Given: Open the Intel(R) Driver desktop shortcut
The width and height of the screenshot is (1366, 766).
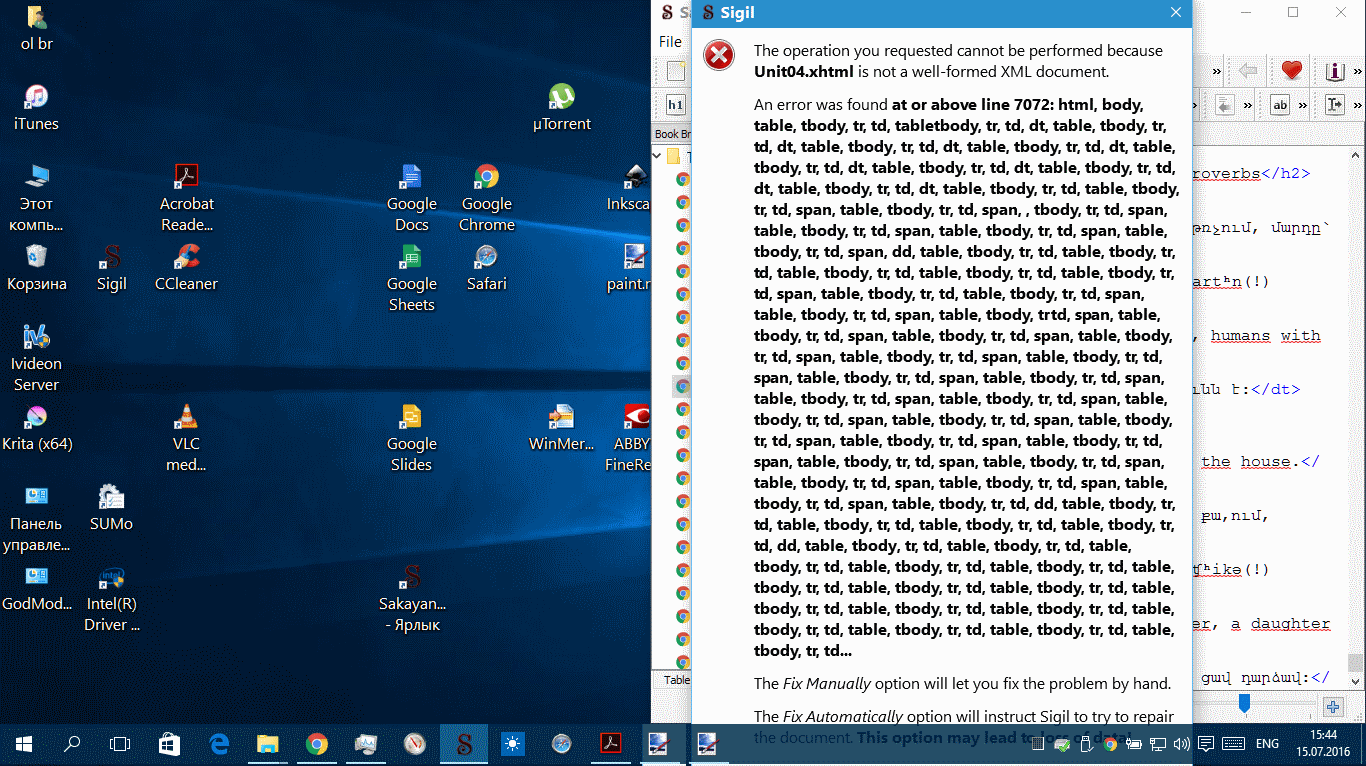Looking at the screenshot, I should pyautogui.click(x=112, y=598).
